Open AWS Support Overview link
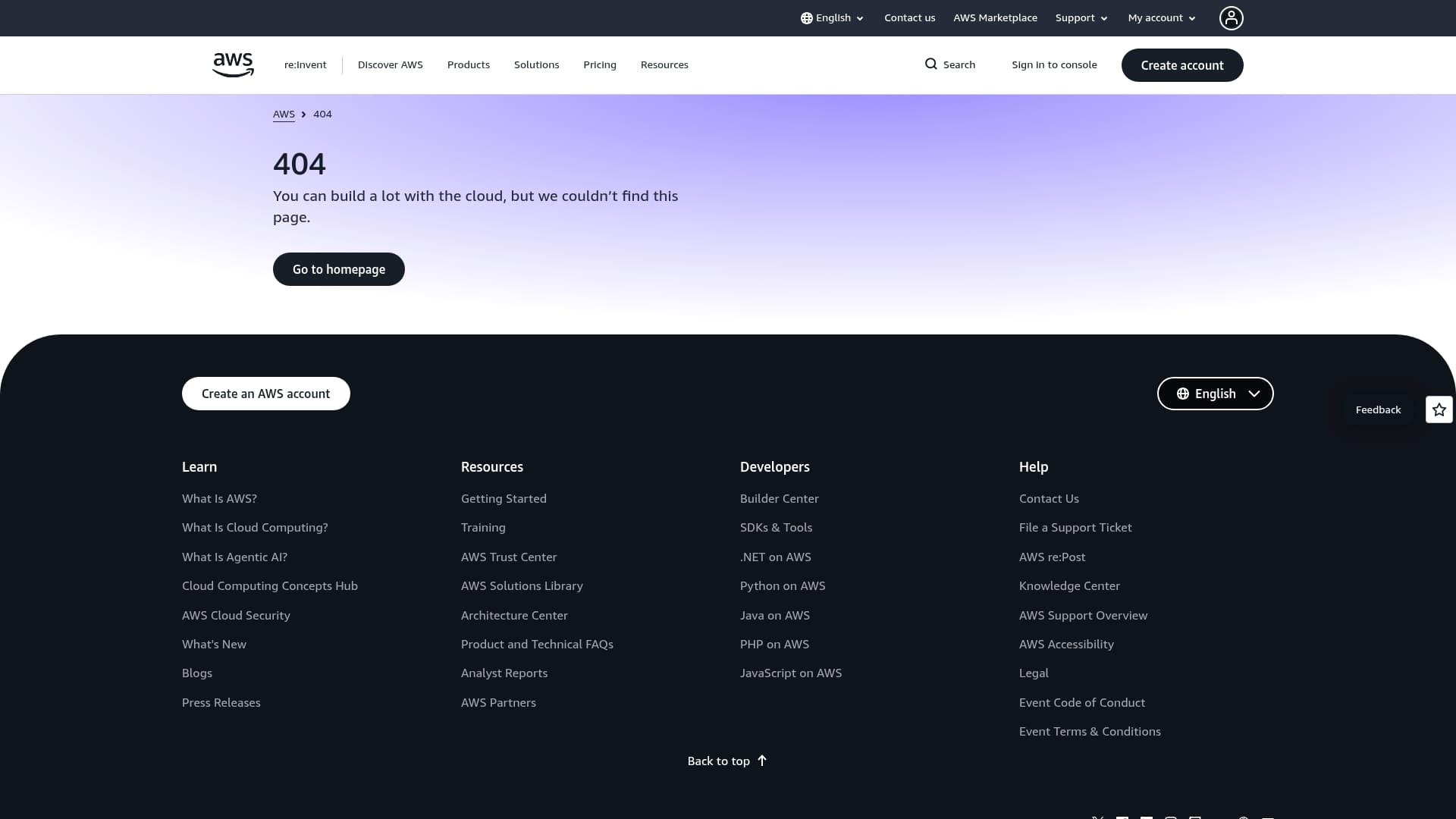1456x819 pixels. tap(1083, 616)
